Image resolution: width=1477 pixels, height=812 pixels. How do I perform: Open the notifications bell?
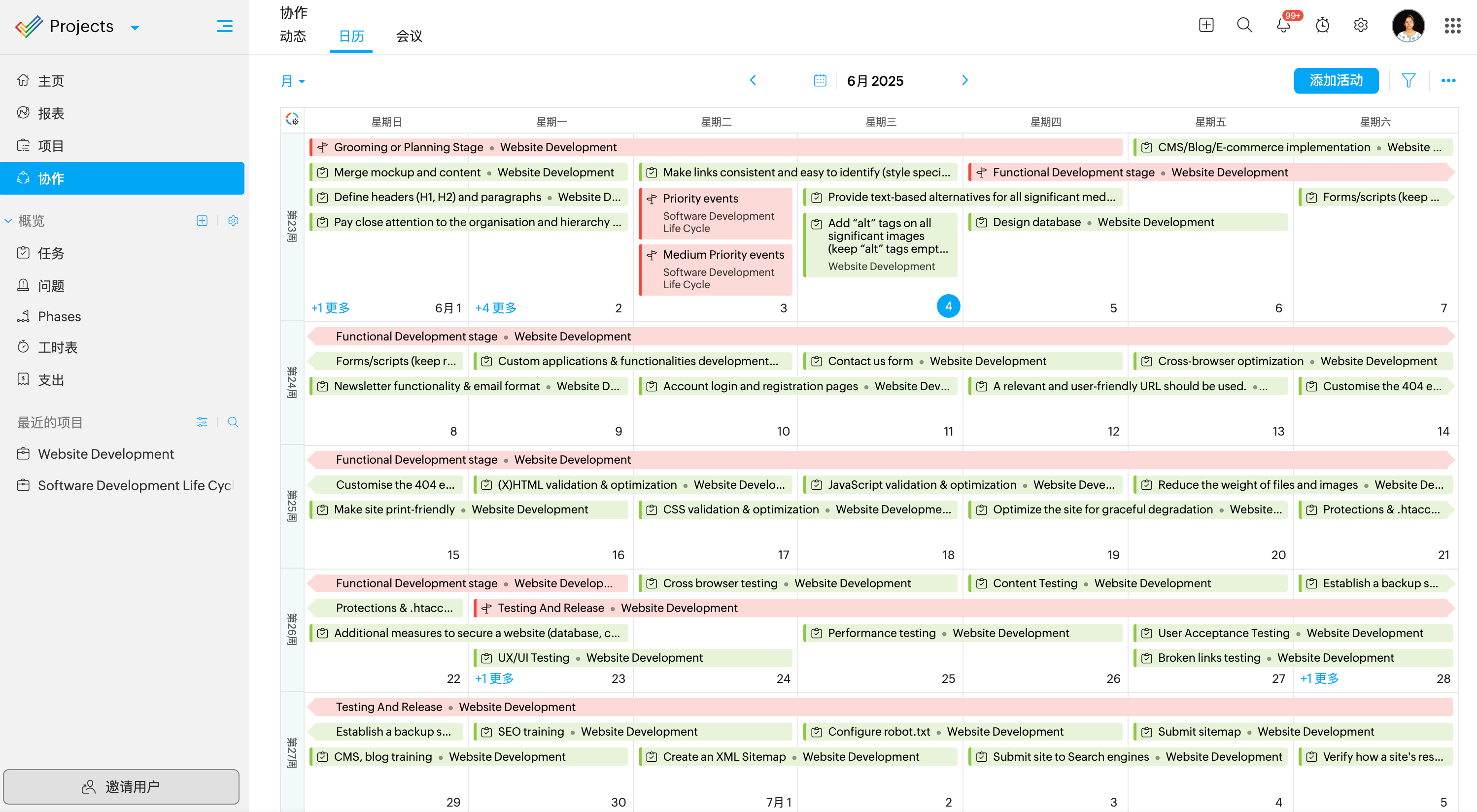(x=1283, y=25)
